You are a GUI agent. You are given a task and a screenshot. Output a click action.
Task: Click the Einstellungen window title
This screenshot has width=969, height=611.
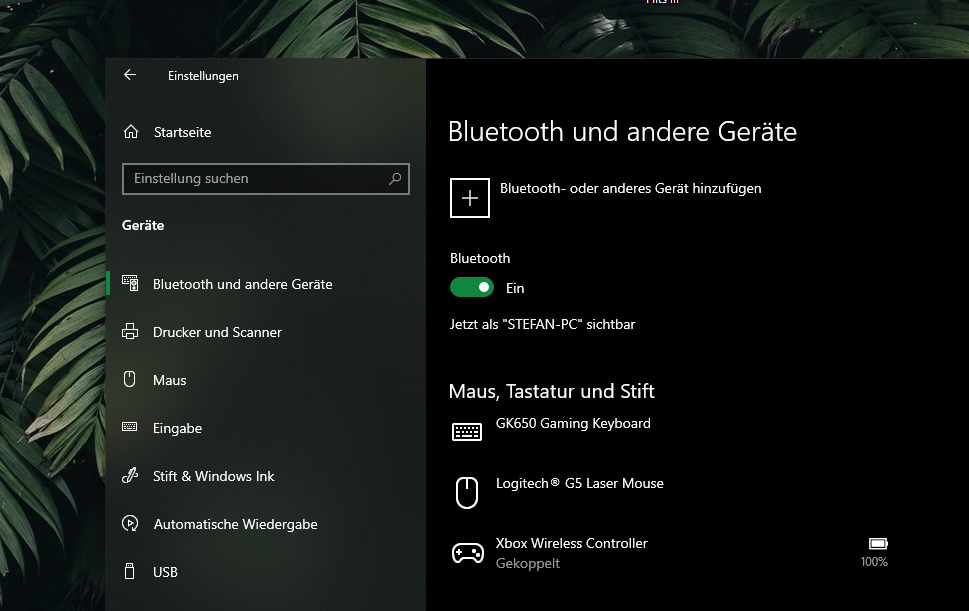203,76
